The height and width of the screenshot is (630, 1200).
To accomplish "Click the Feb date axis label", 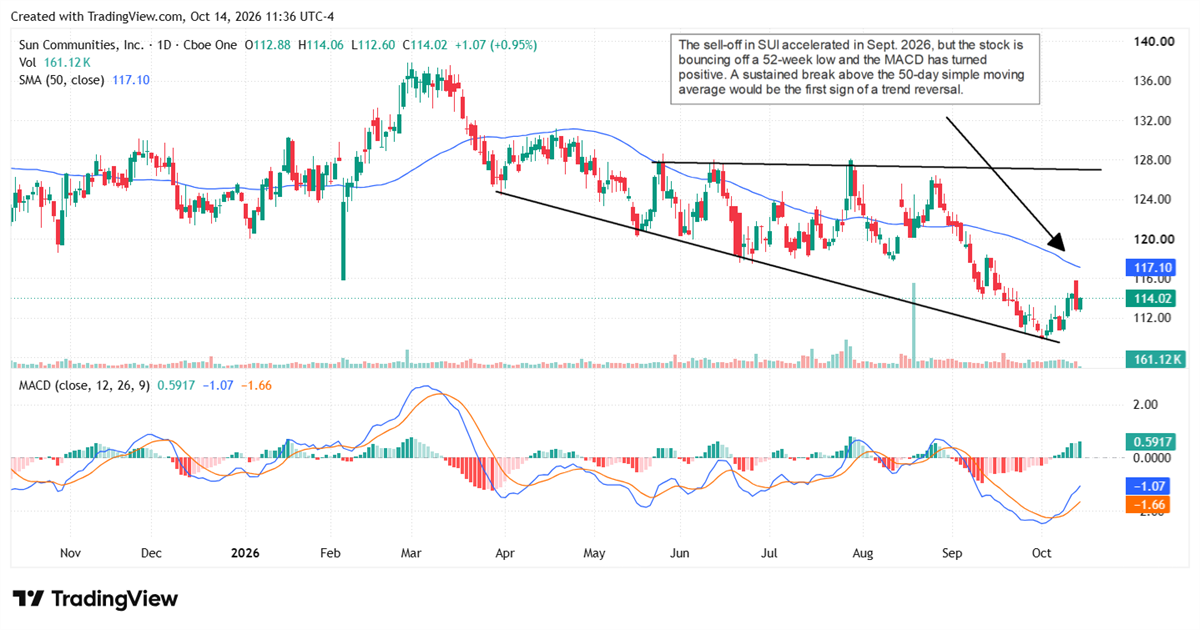I will (x=331, y=552).
